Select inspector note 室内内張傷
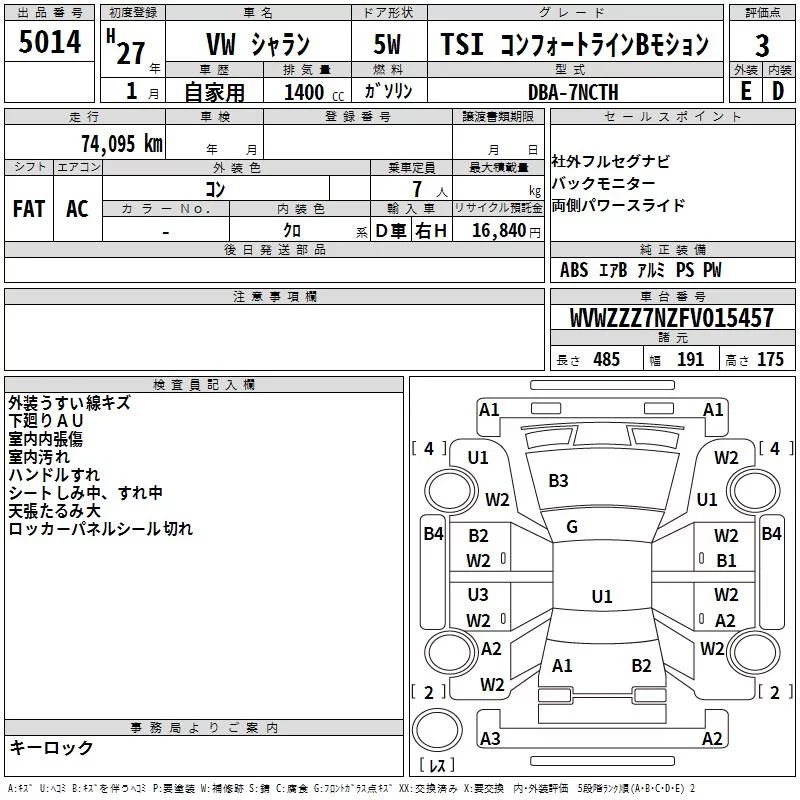This screenshot has width=800, height=800. [x=45, y=439]
